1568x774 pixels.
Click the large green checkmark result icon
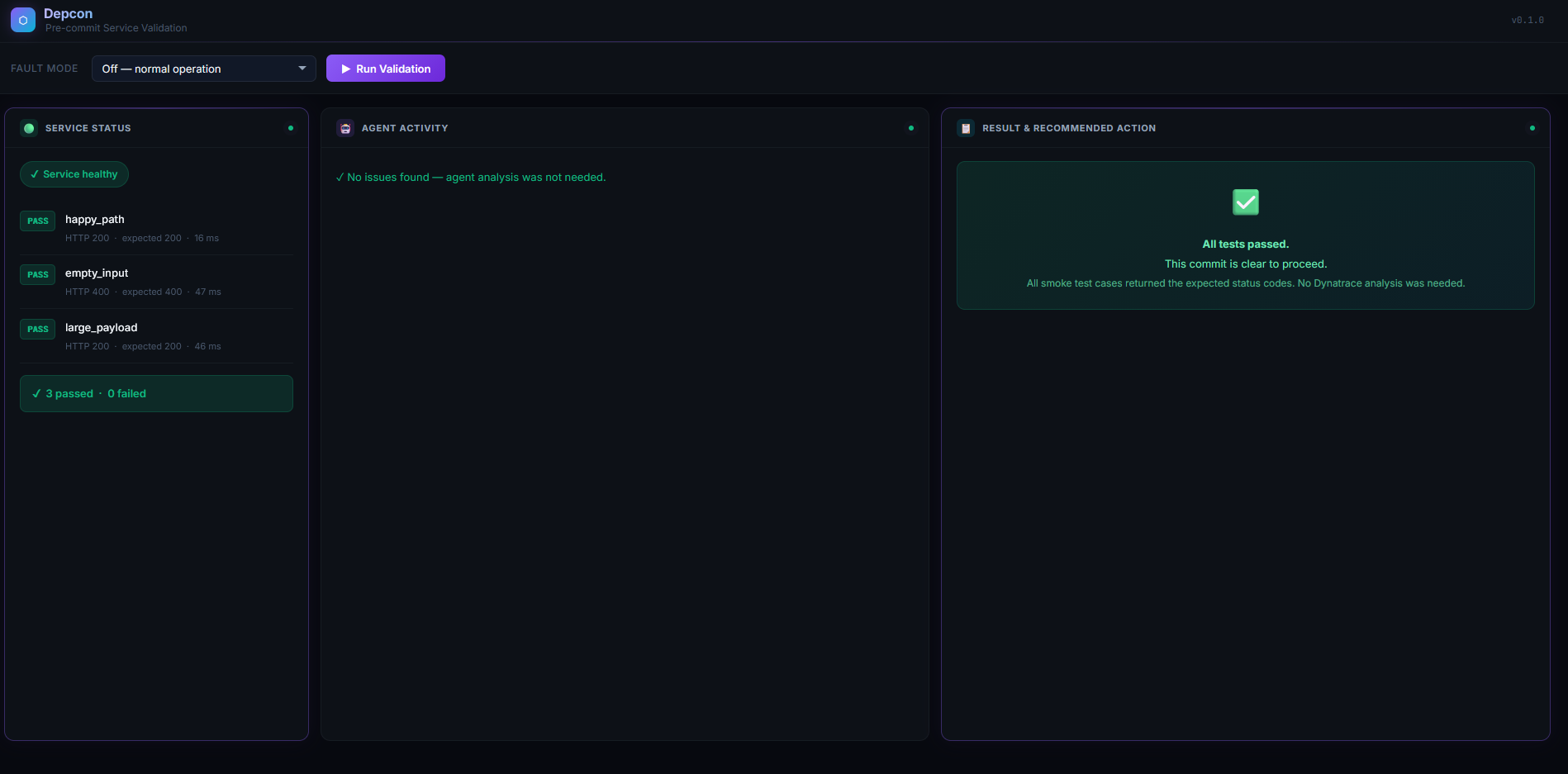1246,202
